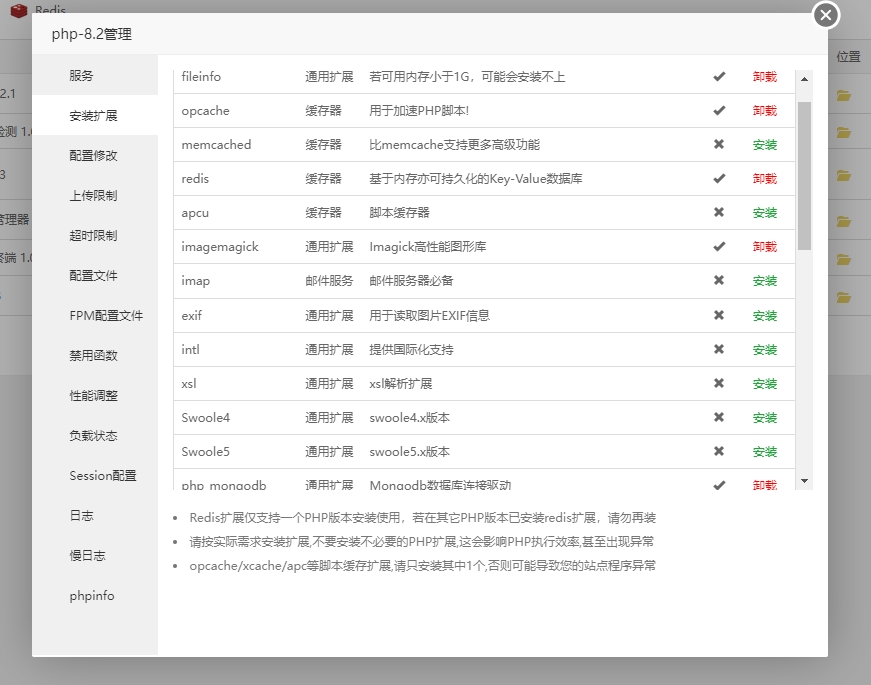Open the 服务 tab
Screen dimensions: 871x685
tap(95, 75)
